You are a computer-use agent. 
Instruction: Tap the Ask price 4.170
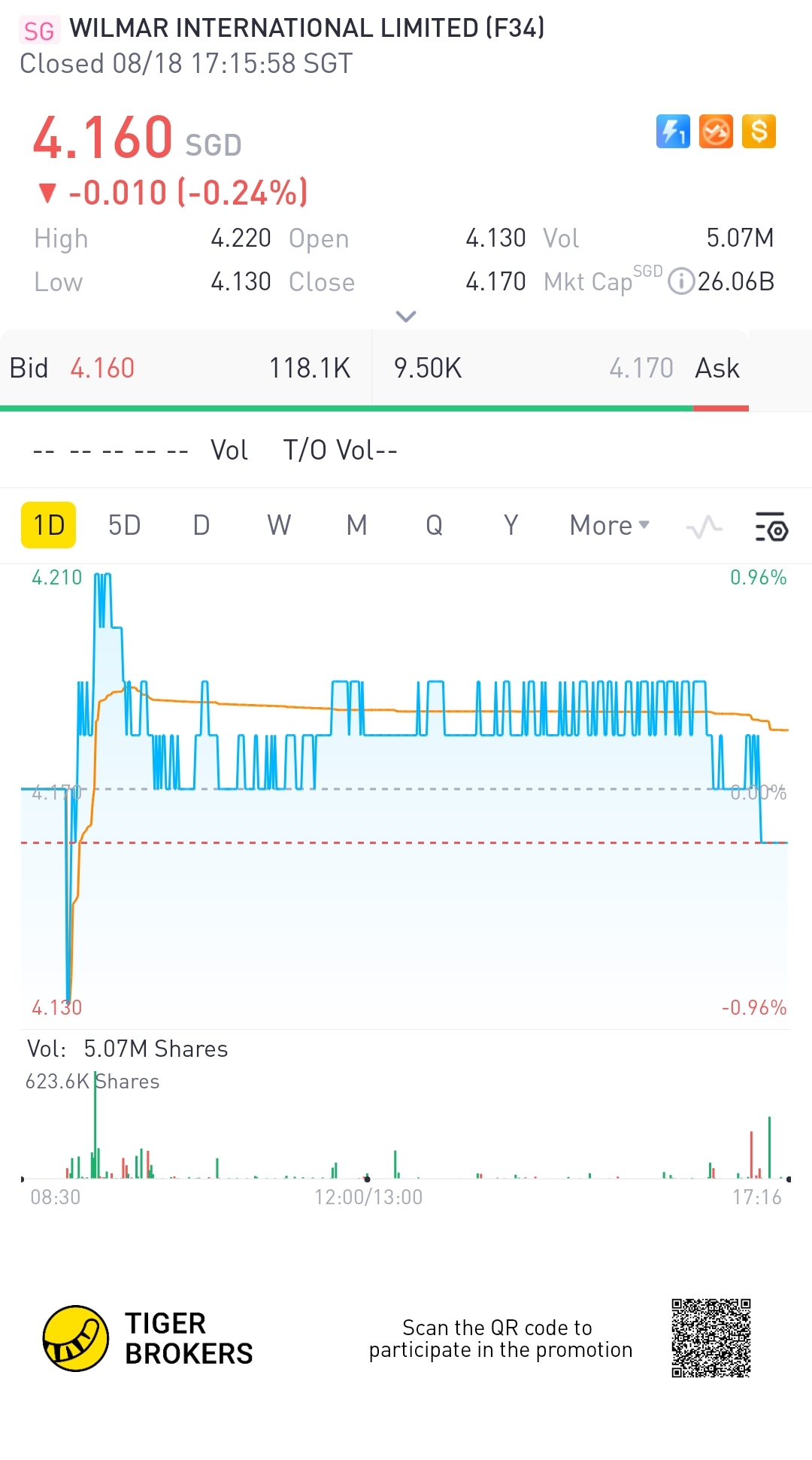[641, 369]
